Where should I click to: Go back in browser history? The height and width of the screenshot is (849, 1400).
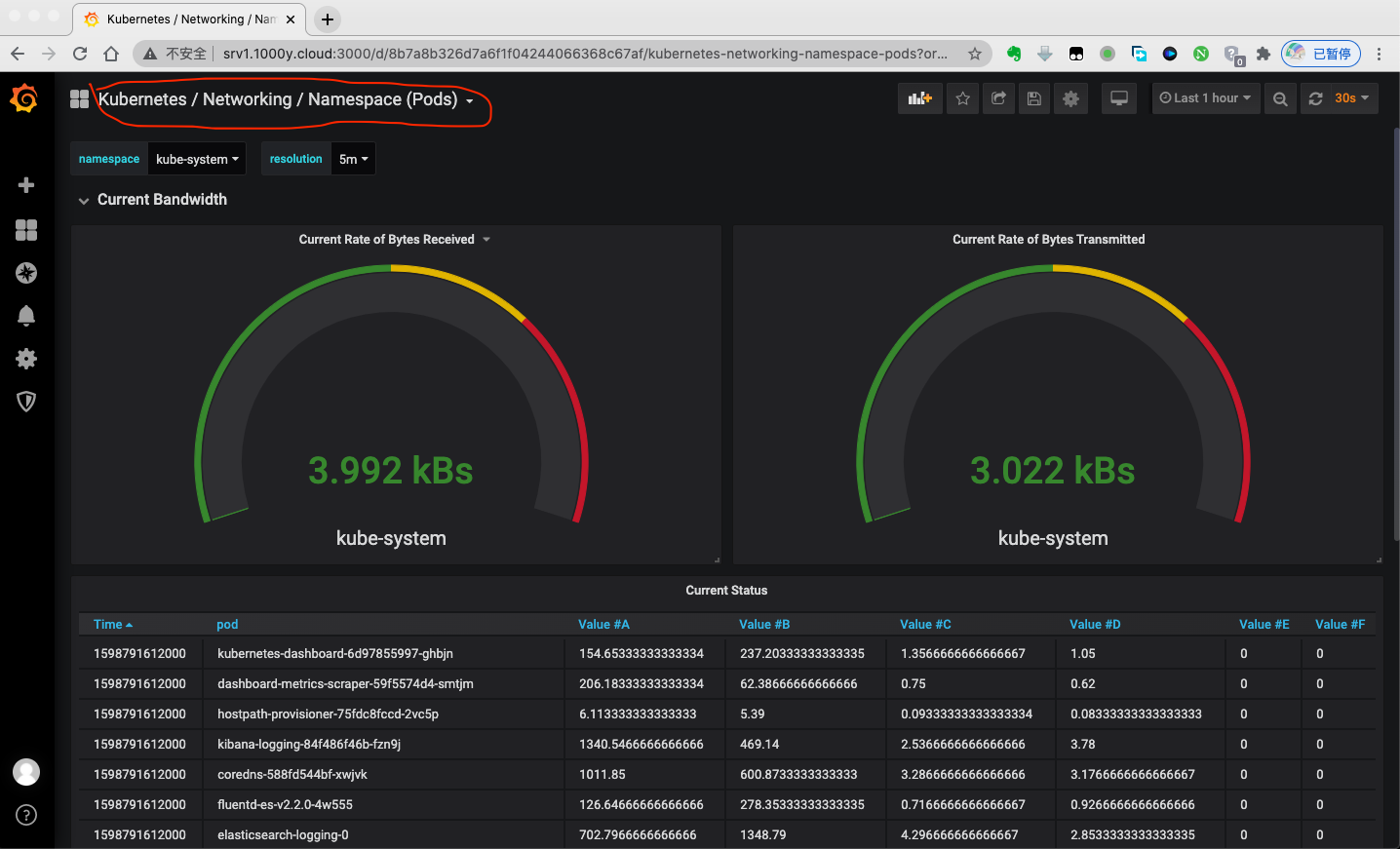click(x=18, y=54)
